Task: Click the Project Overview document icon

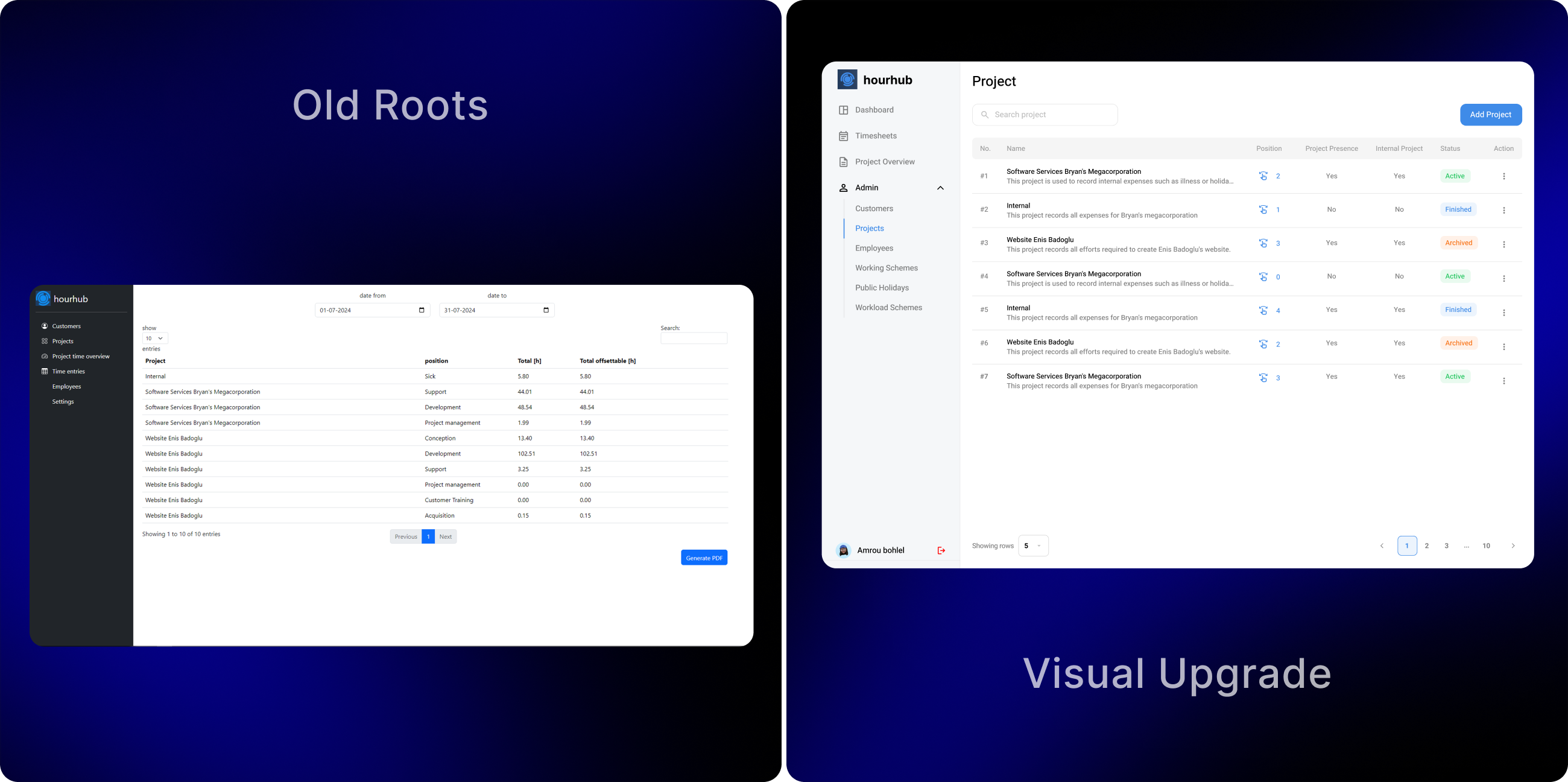Action: [x=844, y=162]
